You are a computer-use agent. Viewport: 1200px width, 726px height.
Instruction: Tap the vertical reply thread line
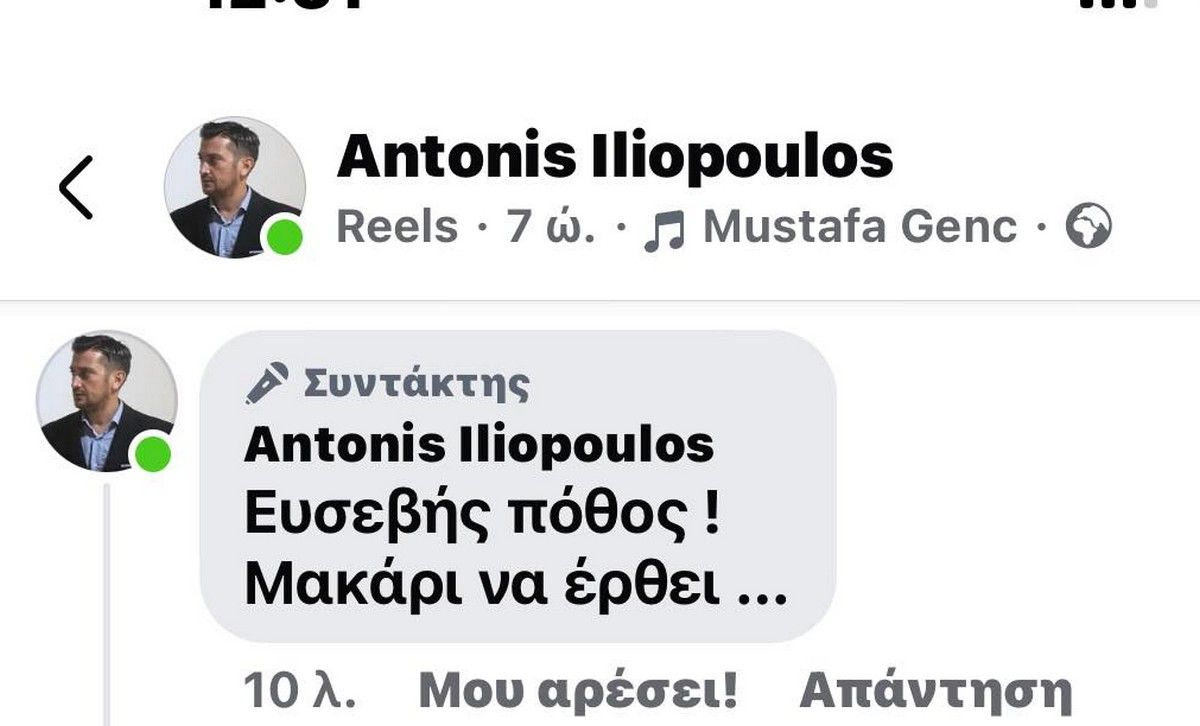[106, 604]
